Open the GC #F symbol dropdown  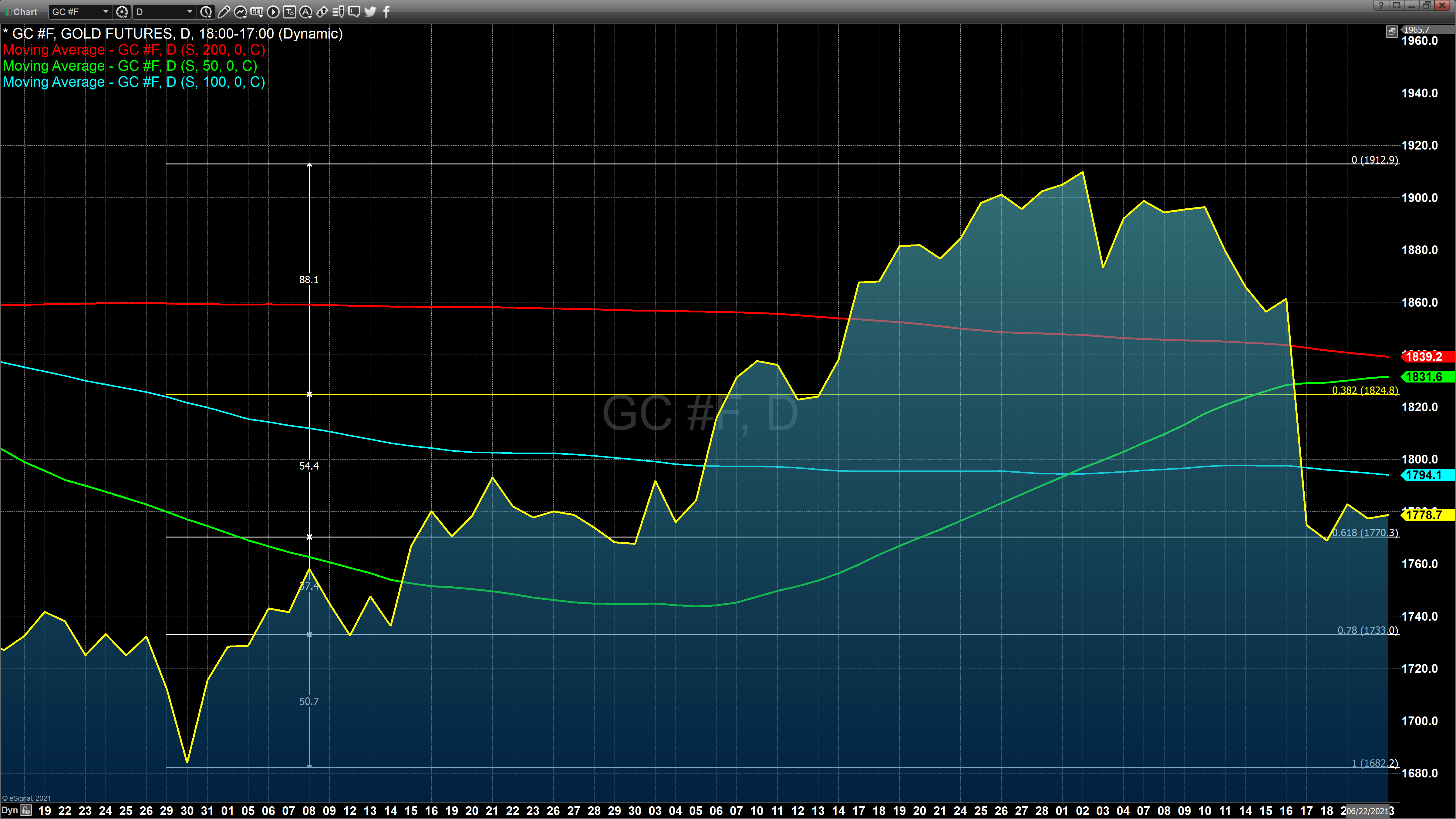tap(105, 12)
